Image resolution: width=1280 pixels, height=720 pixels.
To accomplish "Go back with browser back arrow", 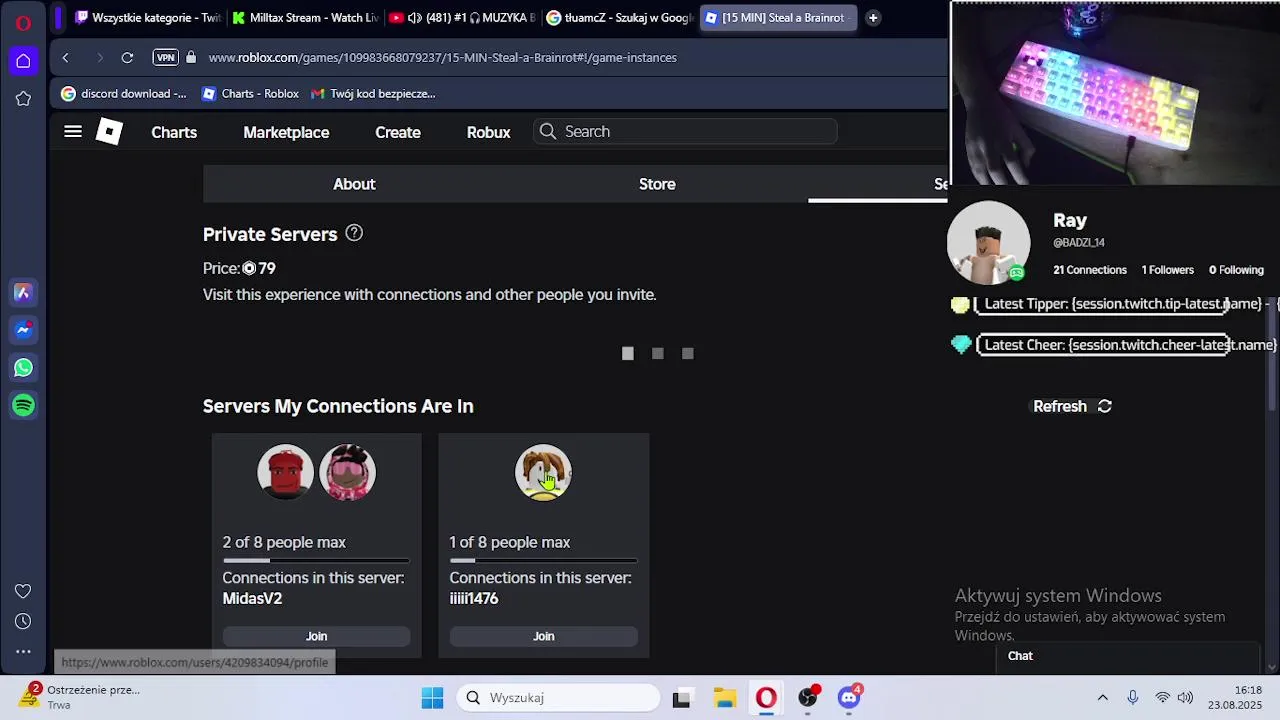I will [x=65, y=58].
